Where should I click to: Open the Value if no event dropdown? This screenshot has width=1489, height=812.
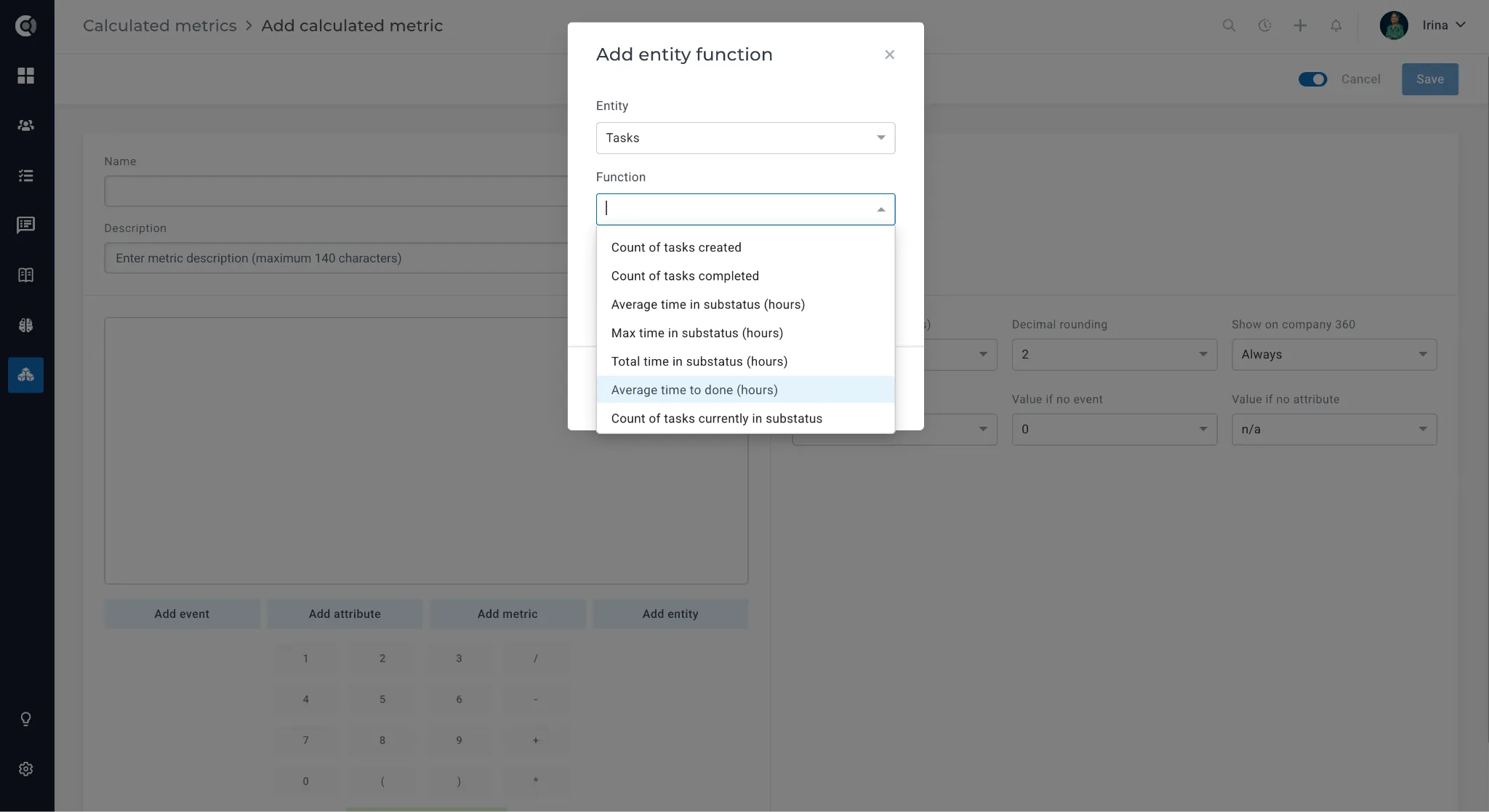pyautogui.click(x=1114, y=430)
